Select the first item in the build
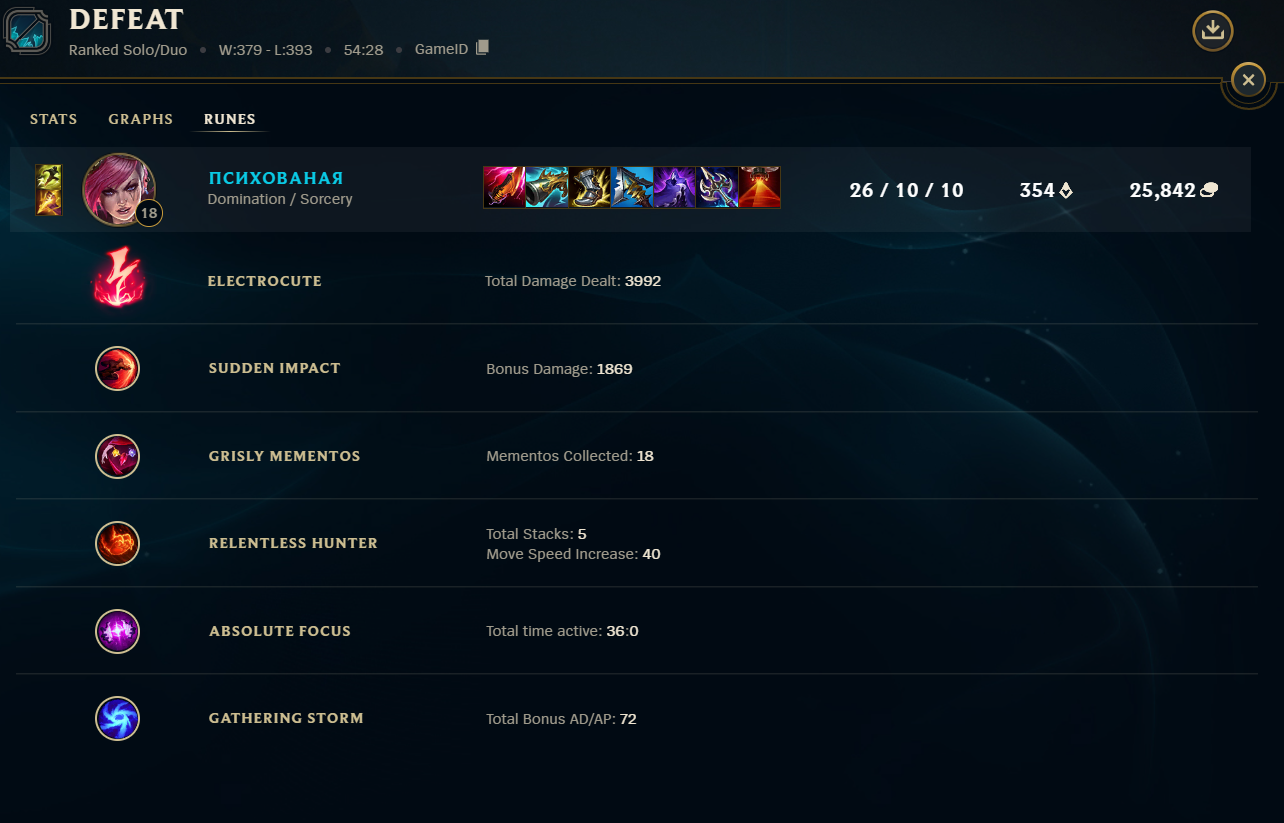 504,187
